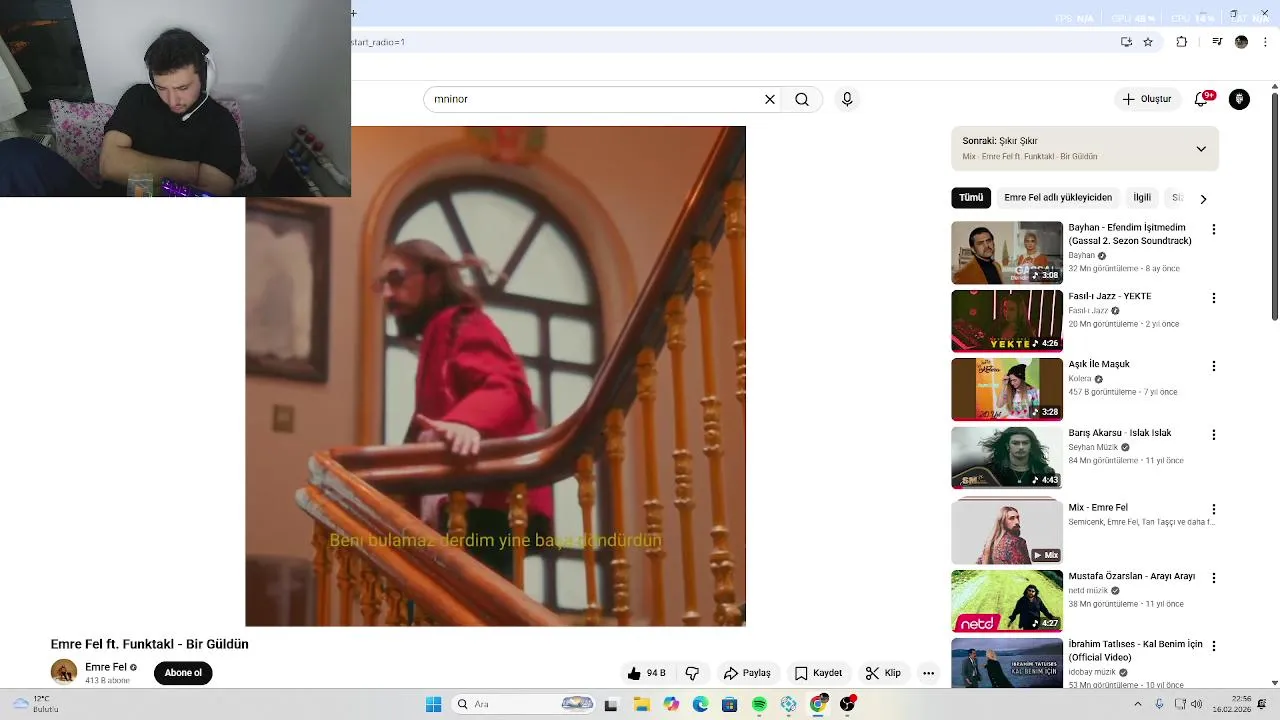This screenshot has width=1280, height=720.
Task: Click the İbrahim Tatlıses Kal Benim İçin title
Action: (1135, 651)
